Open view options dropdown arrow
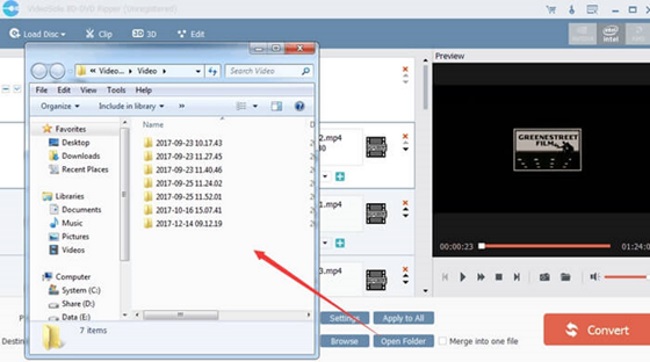 (x=255, y=106)
